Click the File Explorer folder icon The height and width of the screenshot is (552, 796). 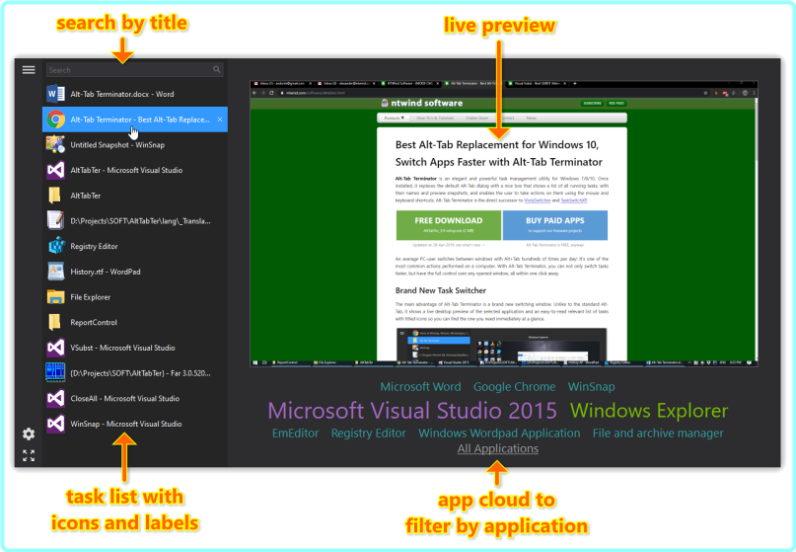click(x=55, y=297)
